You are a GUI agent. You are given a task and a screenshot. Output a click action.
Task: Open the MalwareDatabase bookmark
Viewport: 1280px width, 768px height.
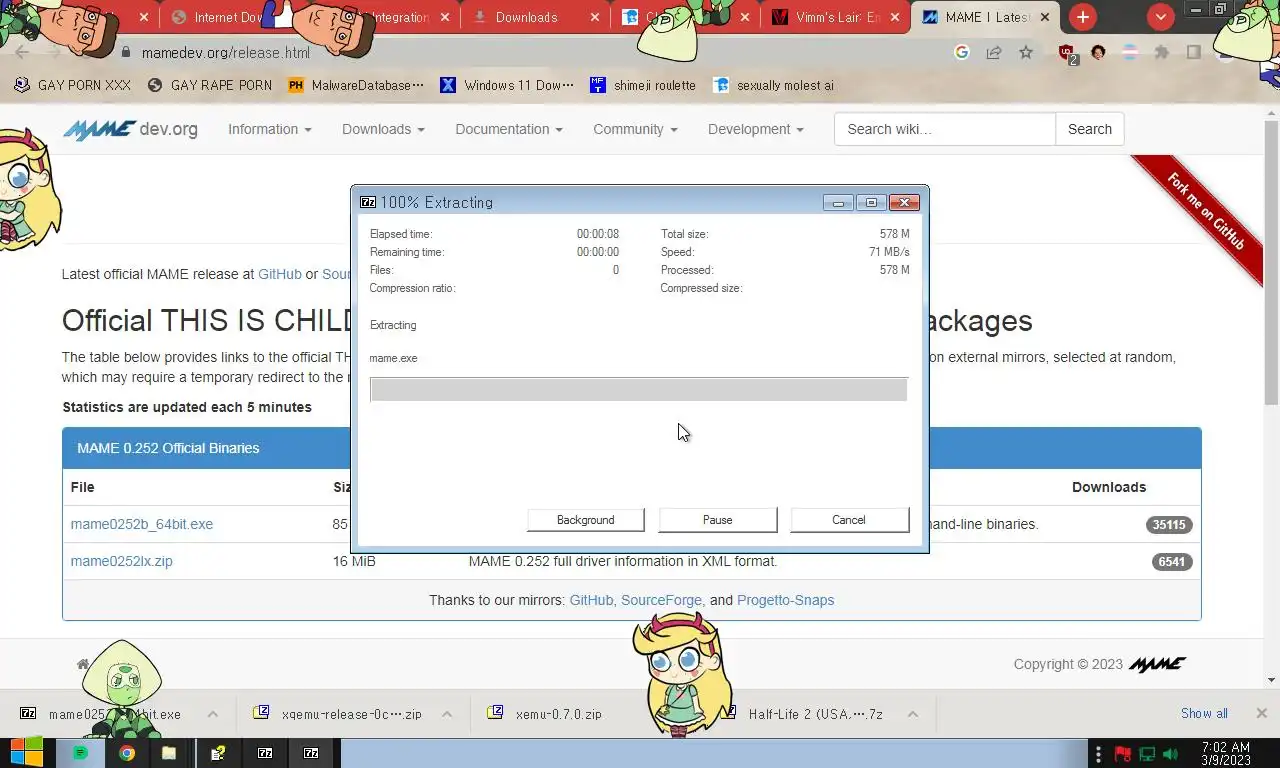point(356,85)
